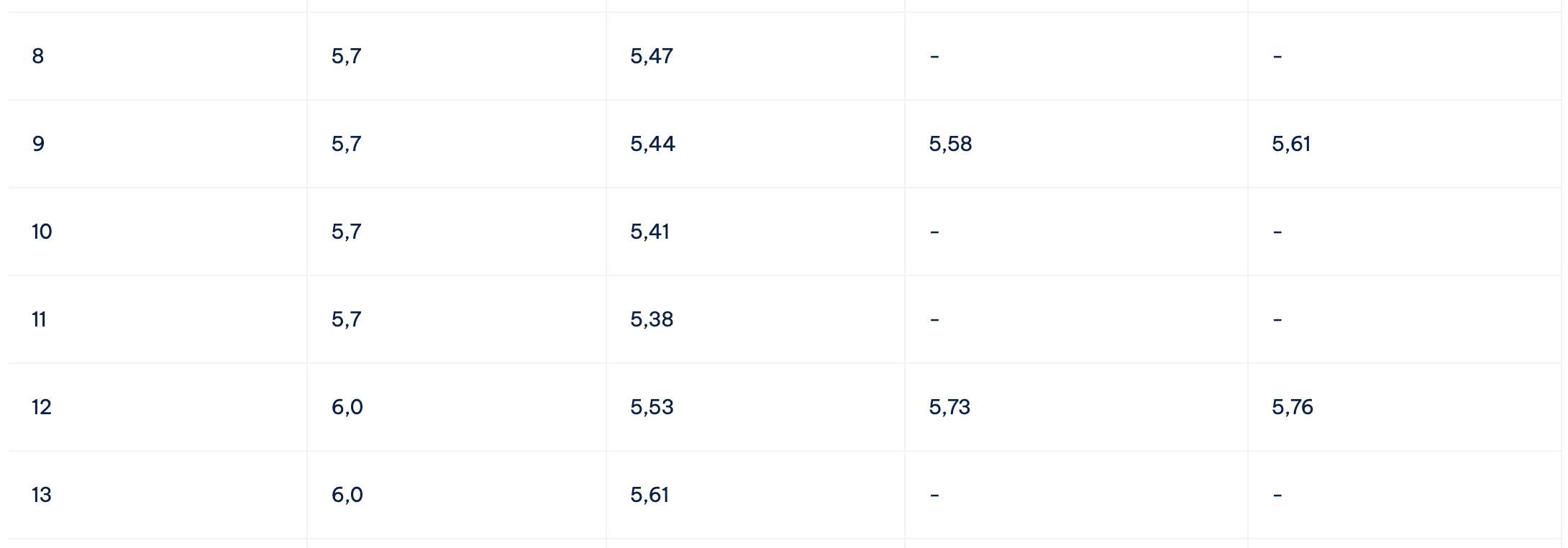The image size is (1568, 548).
Task: Click the 5,61 cell in row 9
Action: [x=1405, y=144]
